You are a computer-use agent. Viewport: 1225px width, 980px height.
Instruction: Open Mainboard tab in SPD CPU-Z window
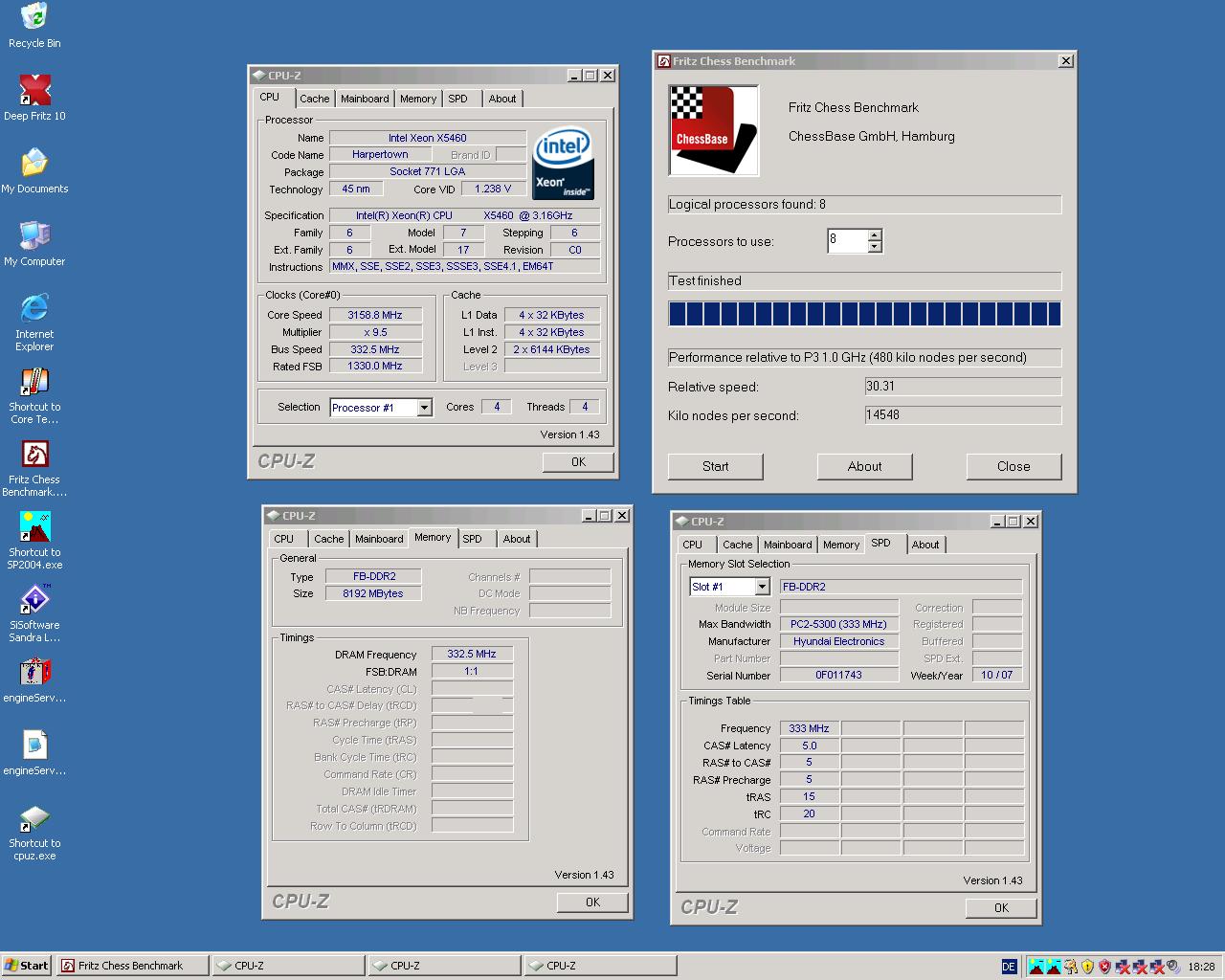[788, 545]
